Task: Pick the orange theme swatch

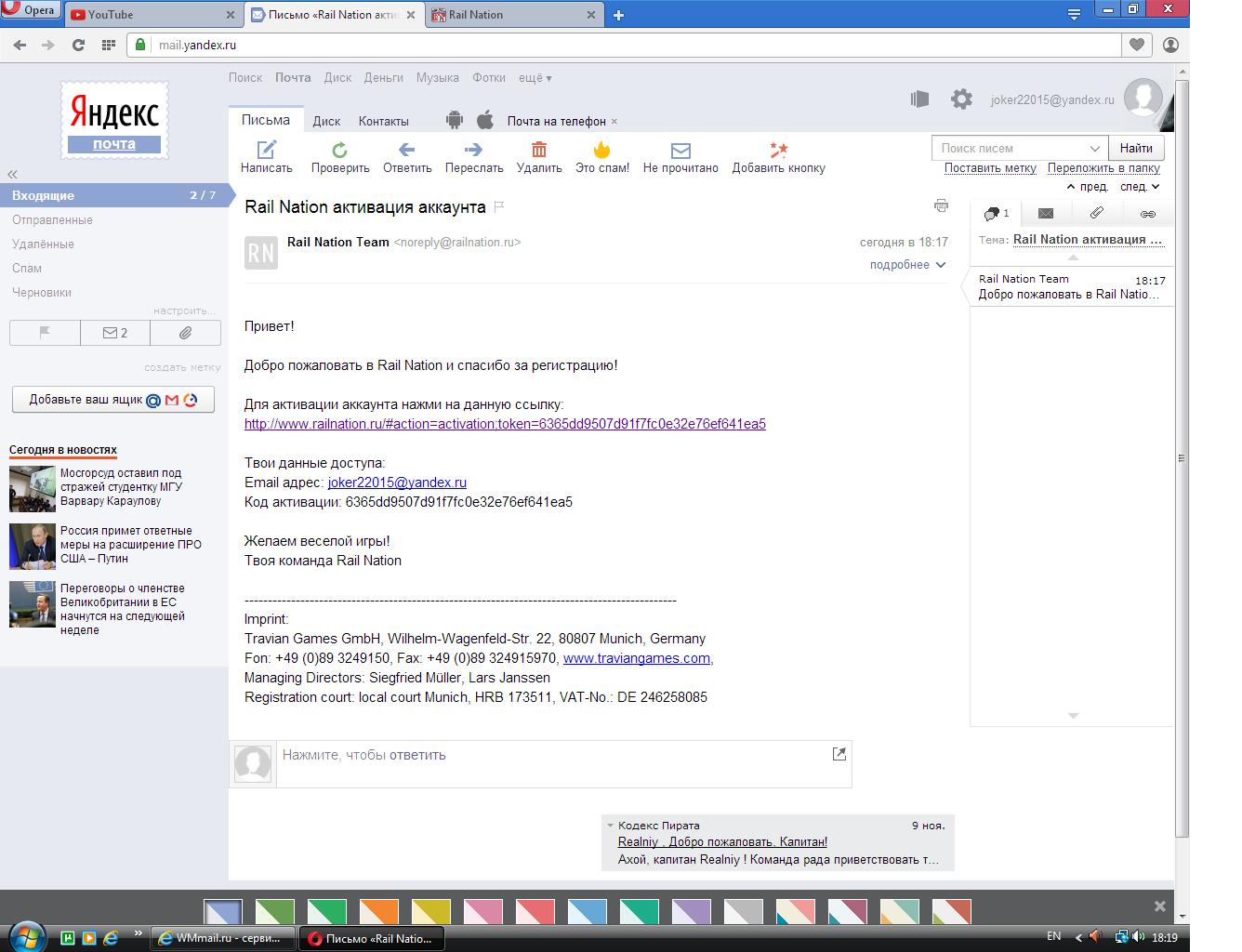Action: click(x=378, y=912)
